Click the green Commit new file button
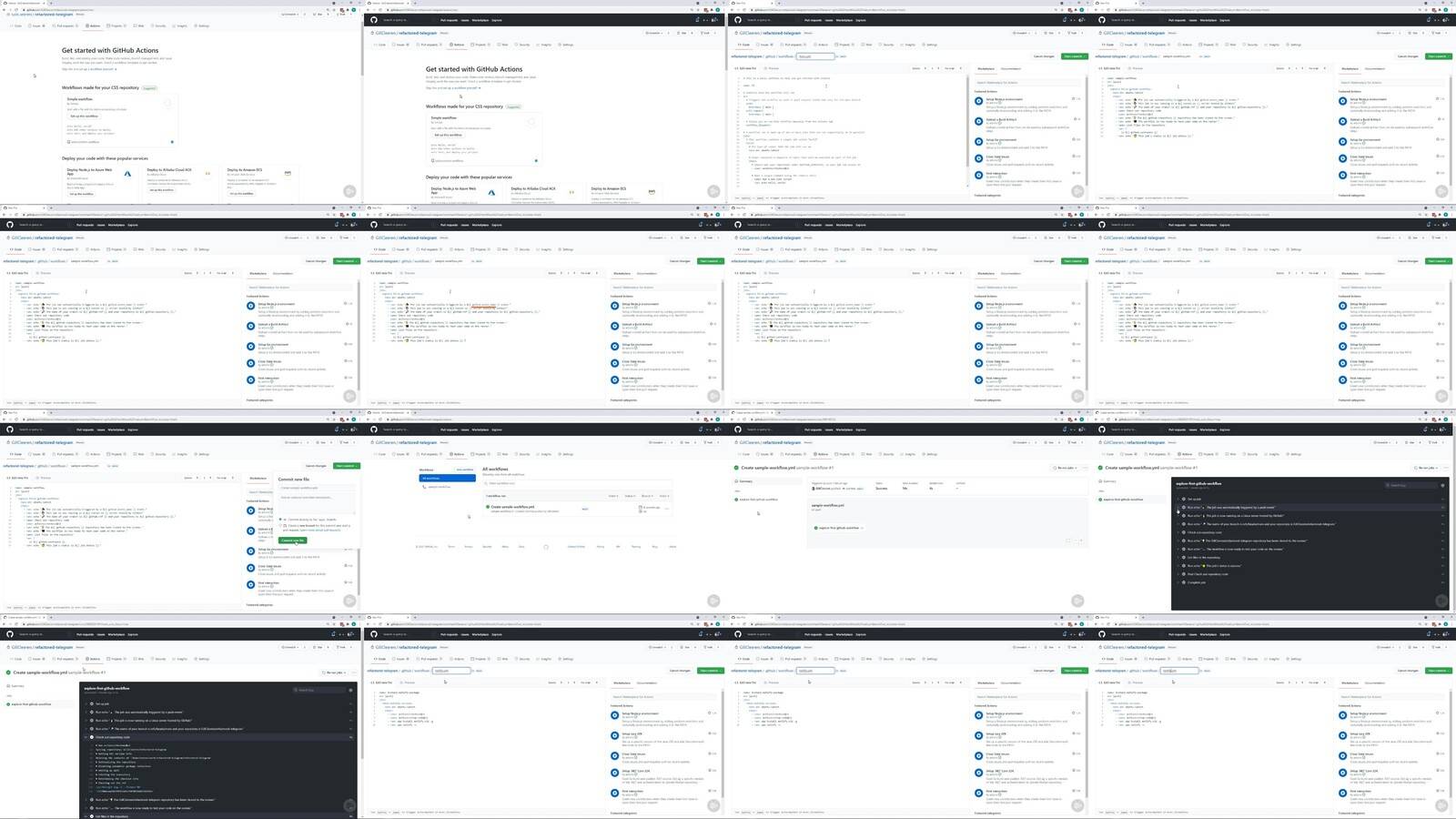The width and height of the screenshot is (1456, 819). coord(293,540)
